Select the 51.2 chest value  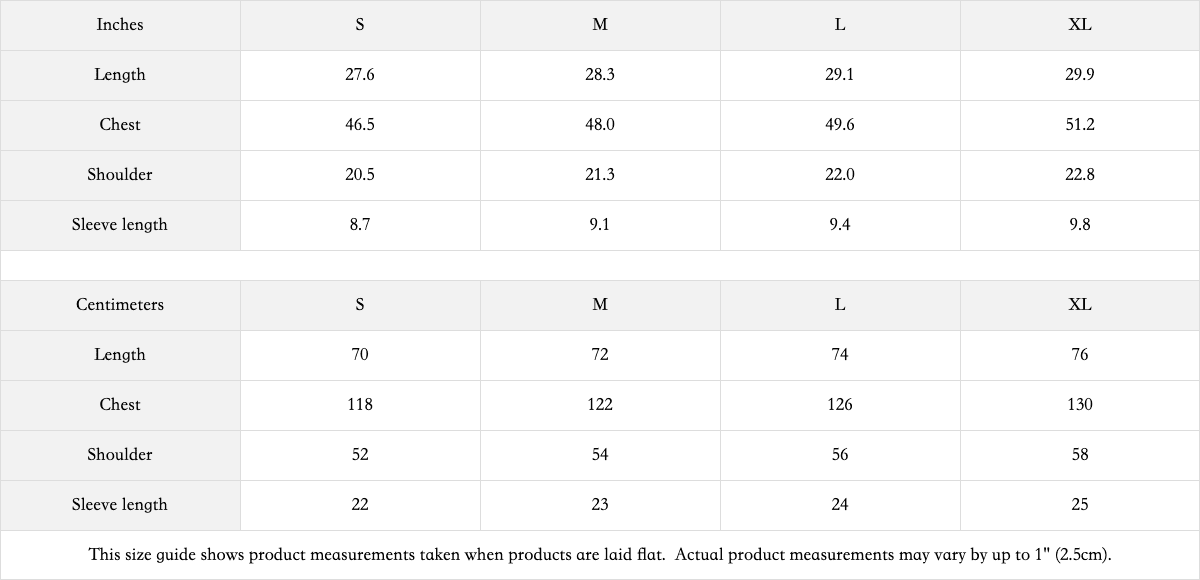coord(1080,125)
